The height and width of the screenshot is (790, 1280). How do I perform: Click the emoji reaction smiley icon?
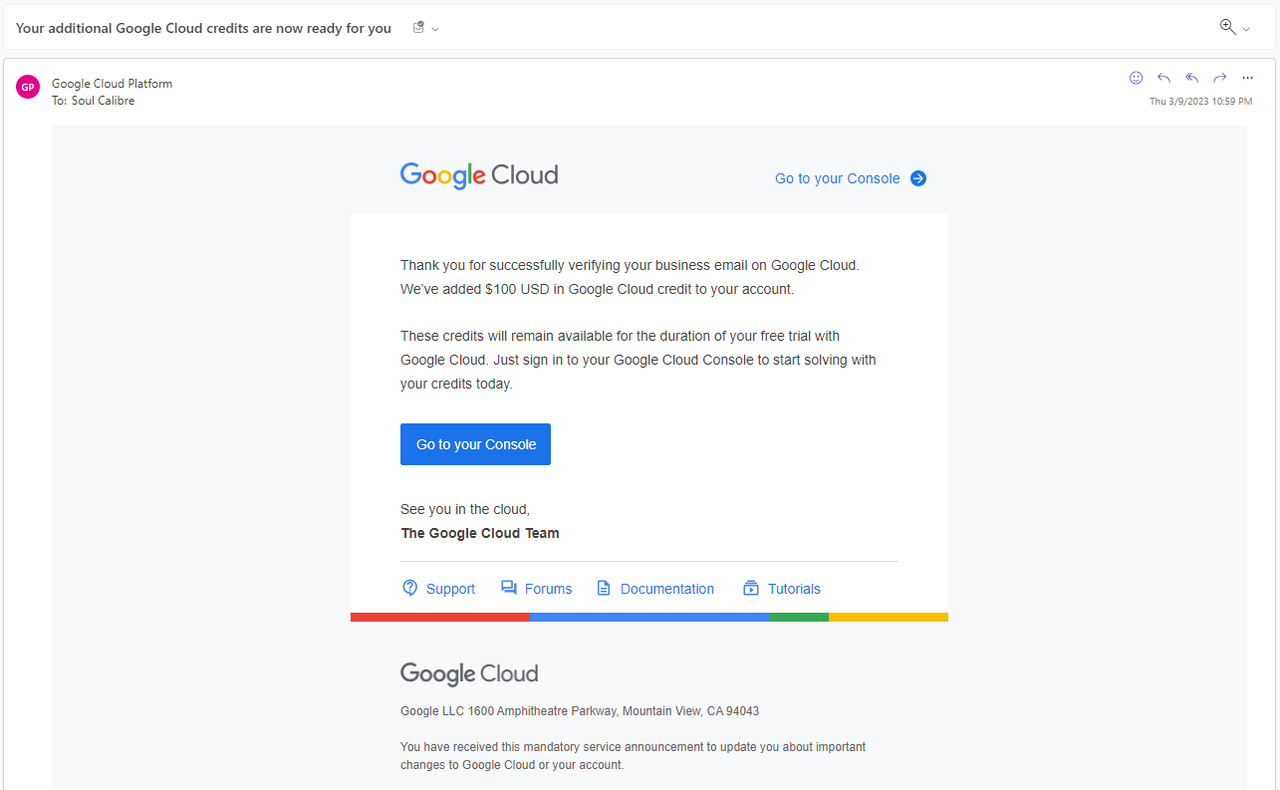1136,78
